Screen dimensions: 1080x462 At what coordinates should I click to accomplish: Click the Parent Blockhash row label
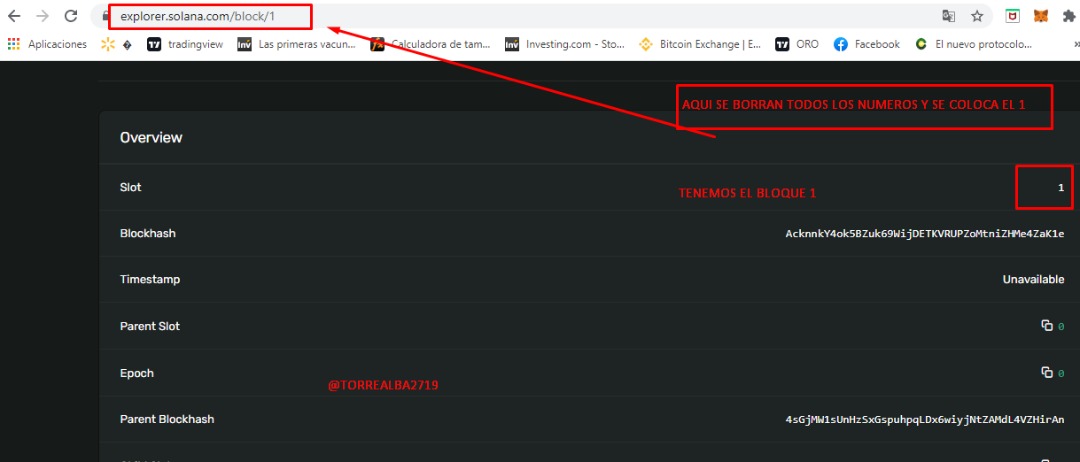[167, 419]
